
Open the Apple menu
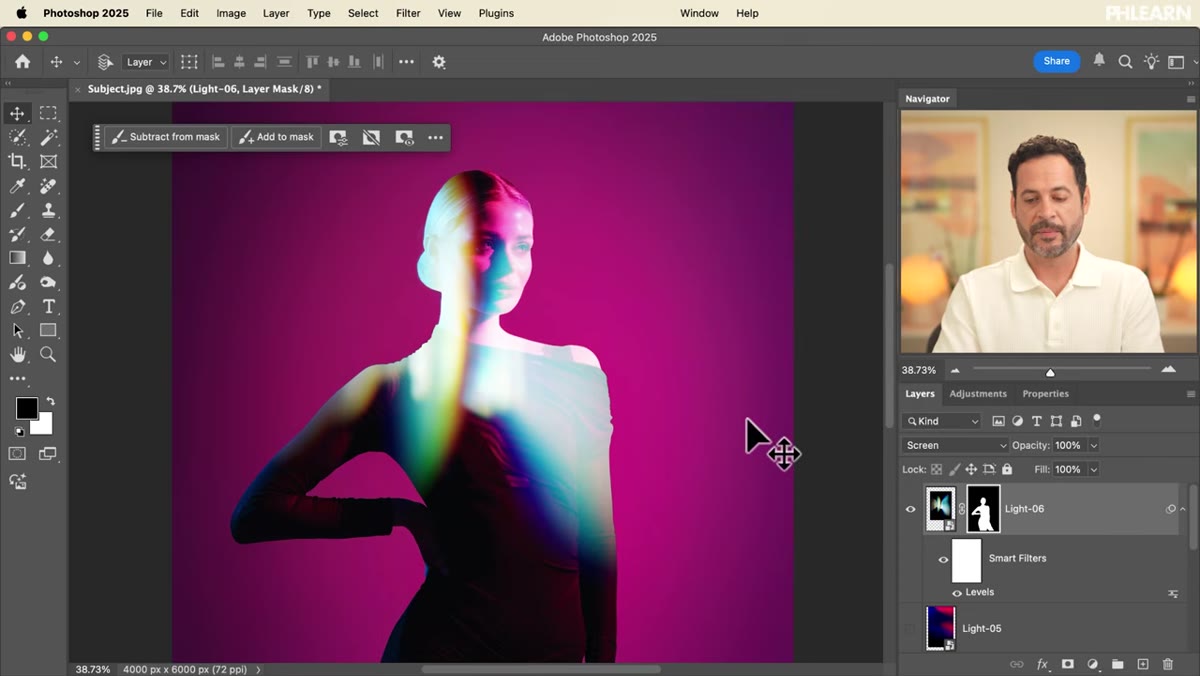pyautogui.click(x=21, y=13)
